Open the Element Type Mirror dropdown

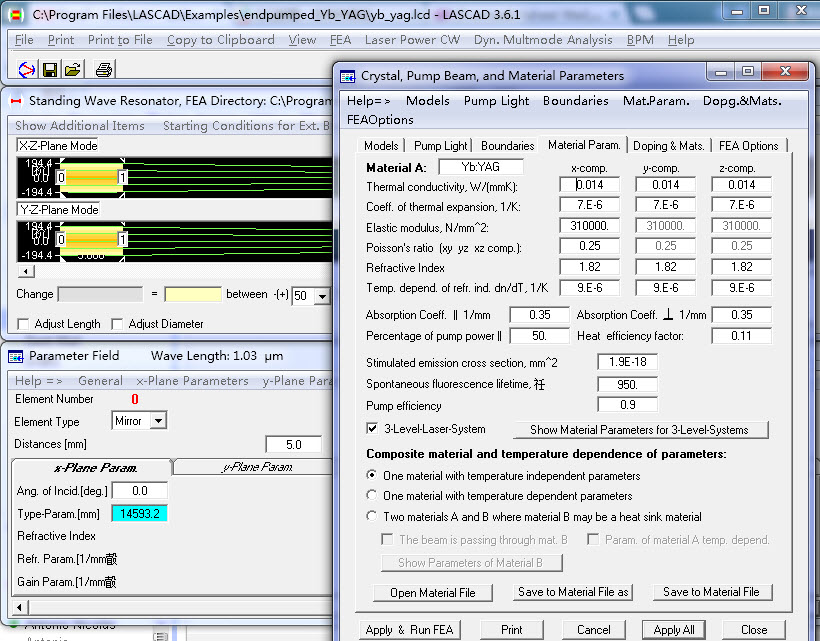158,421
